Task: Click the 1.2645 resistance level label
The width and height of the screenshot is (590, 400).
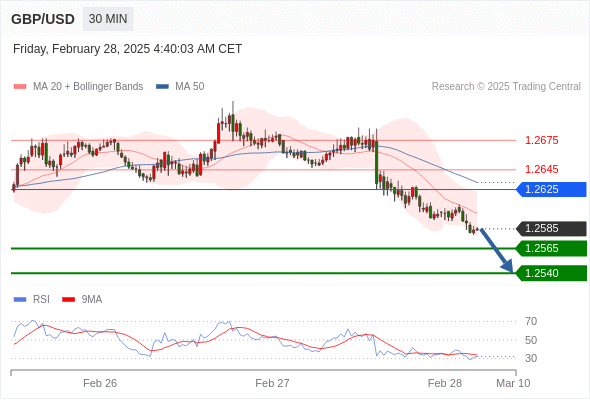Action: pyautogui.click(x=541, y=169)
